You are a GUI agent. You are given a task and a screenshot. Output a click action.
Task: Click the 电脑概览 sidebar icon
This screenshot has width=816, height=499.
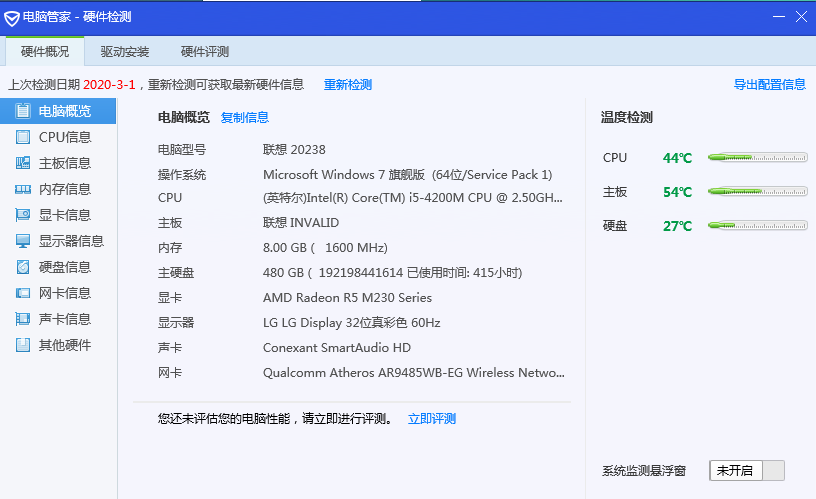pyautogui.click(x=23, y=111)
